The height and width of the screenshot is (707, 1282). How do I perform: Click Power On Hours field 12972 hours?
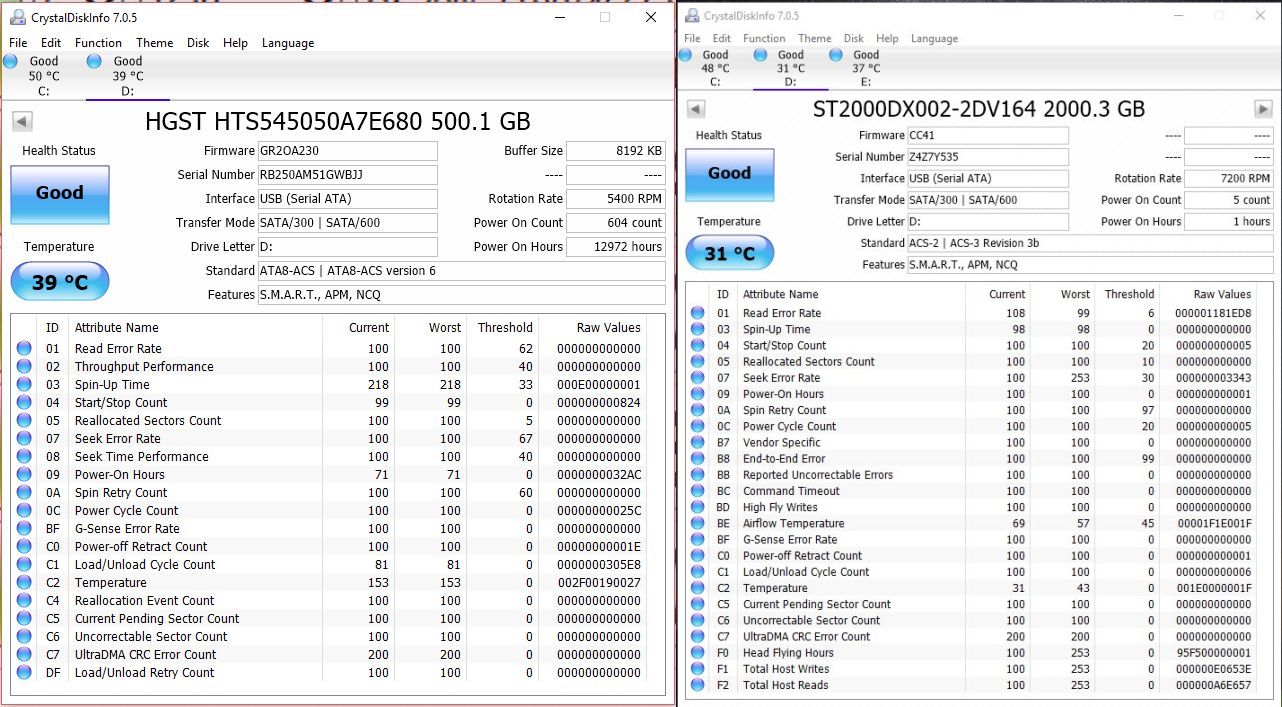[x=616, y=247]
